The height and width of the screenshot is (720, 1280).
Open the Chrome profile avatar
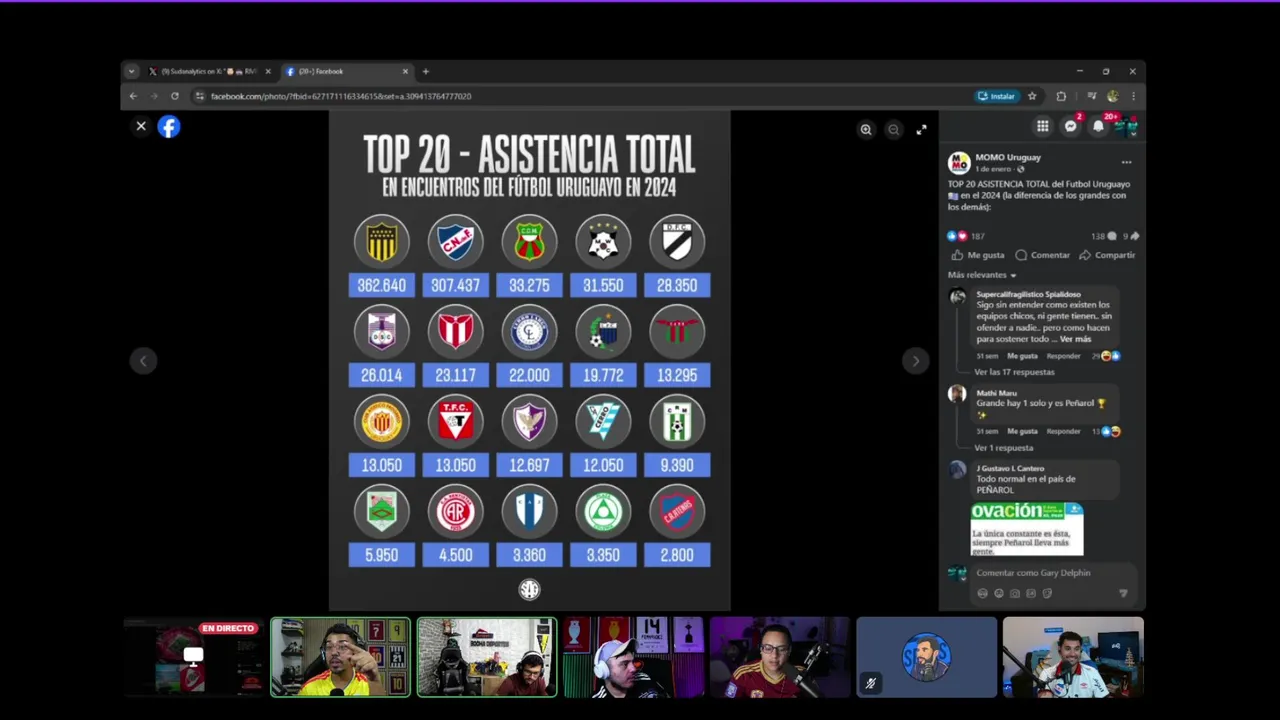click(x=1113, y=96)
